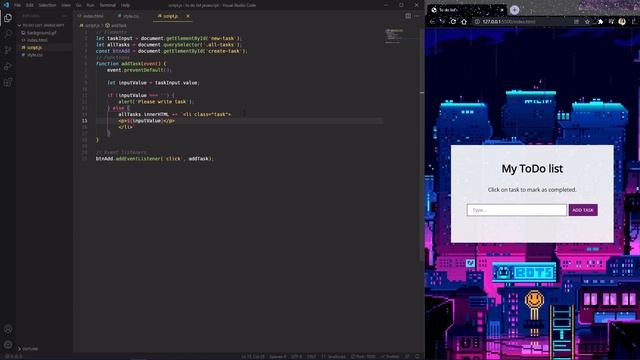Click the split editor icon

click(x=408, y=16)
